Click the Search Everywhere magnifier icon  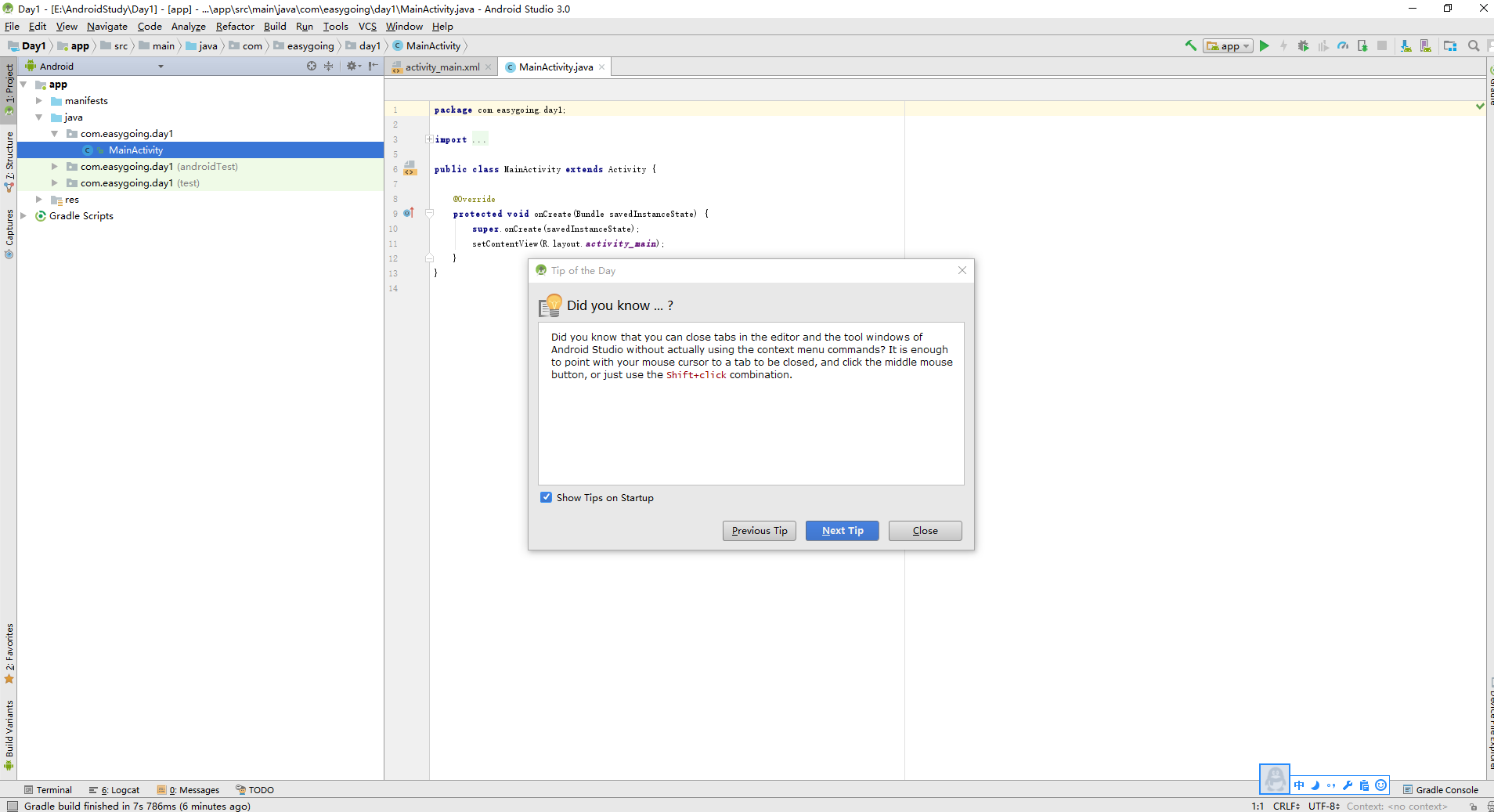point(1474,45)
